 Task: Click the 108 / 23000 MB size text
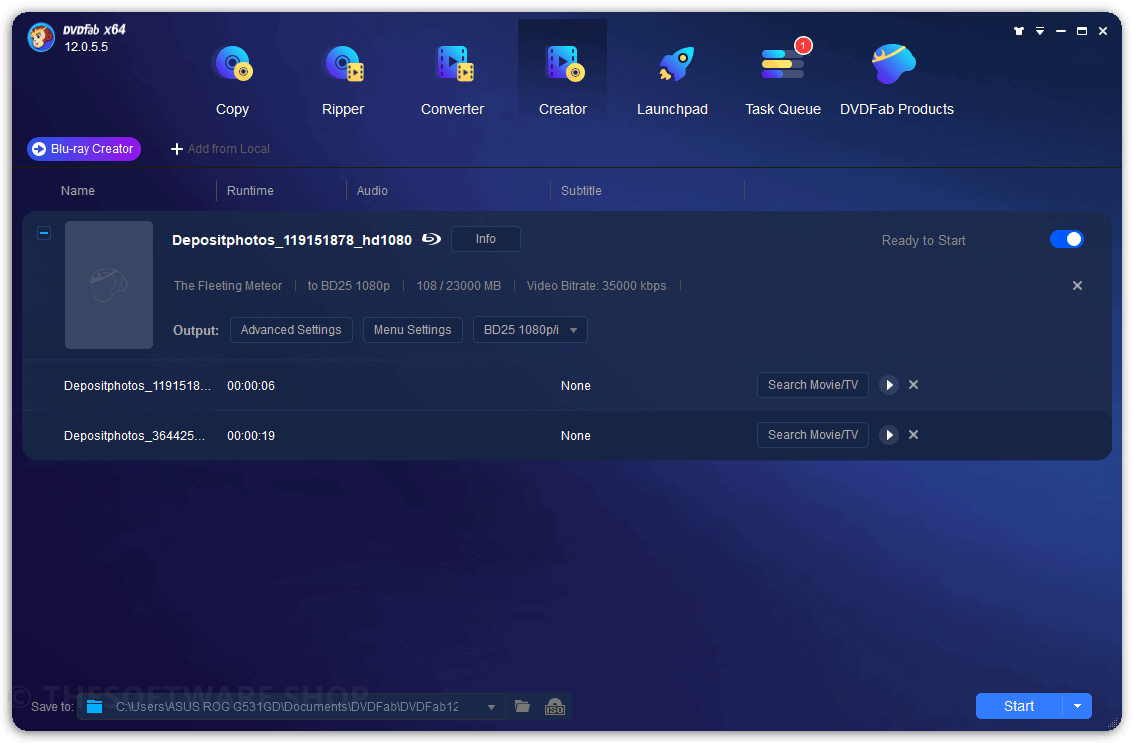[x=459, y=286]
